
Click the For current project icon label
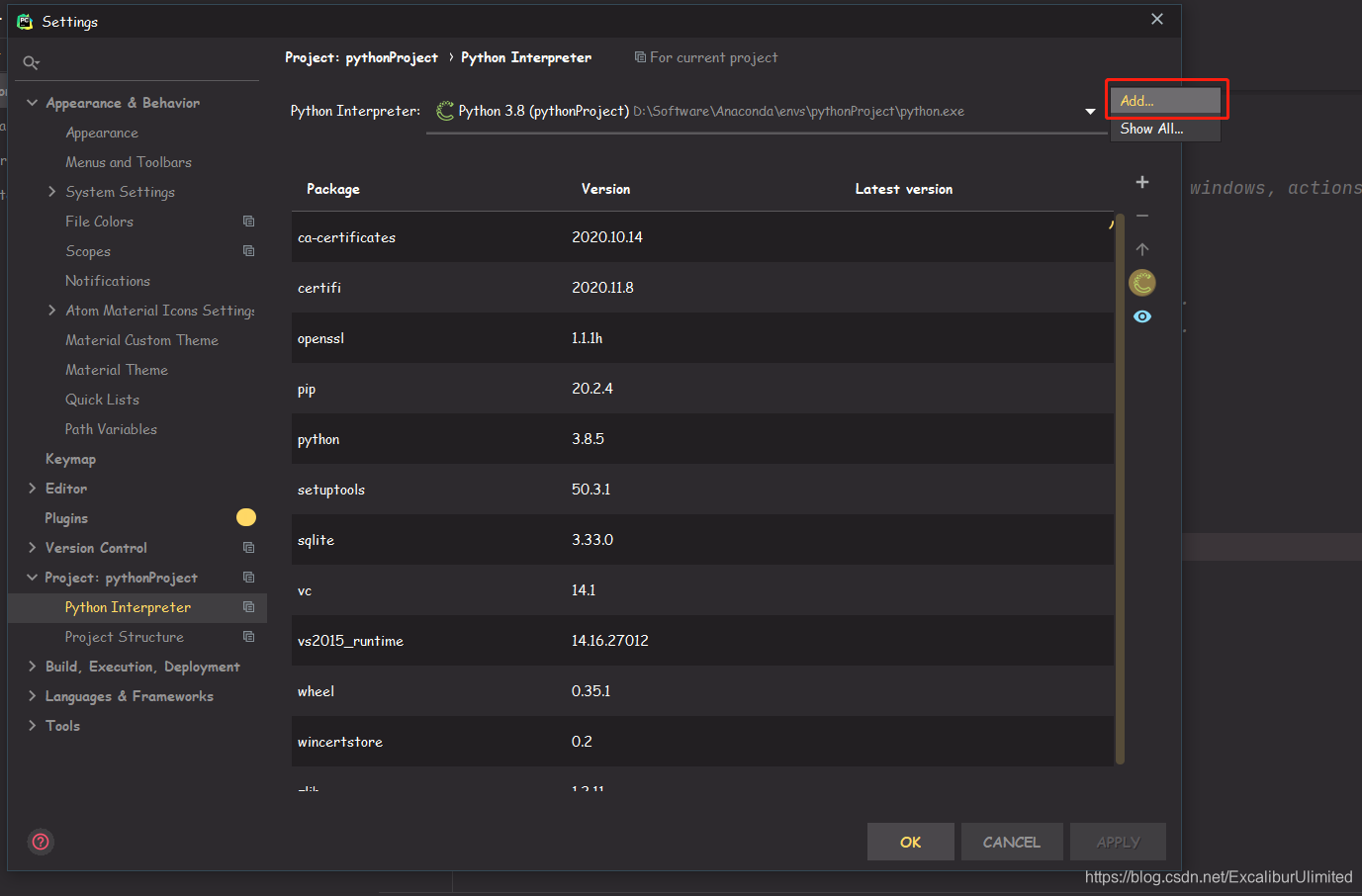pos(706,57)
